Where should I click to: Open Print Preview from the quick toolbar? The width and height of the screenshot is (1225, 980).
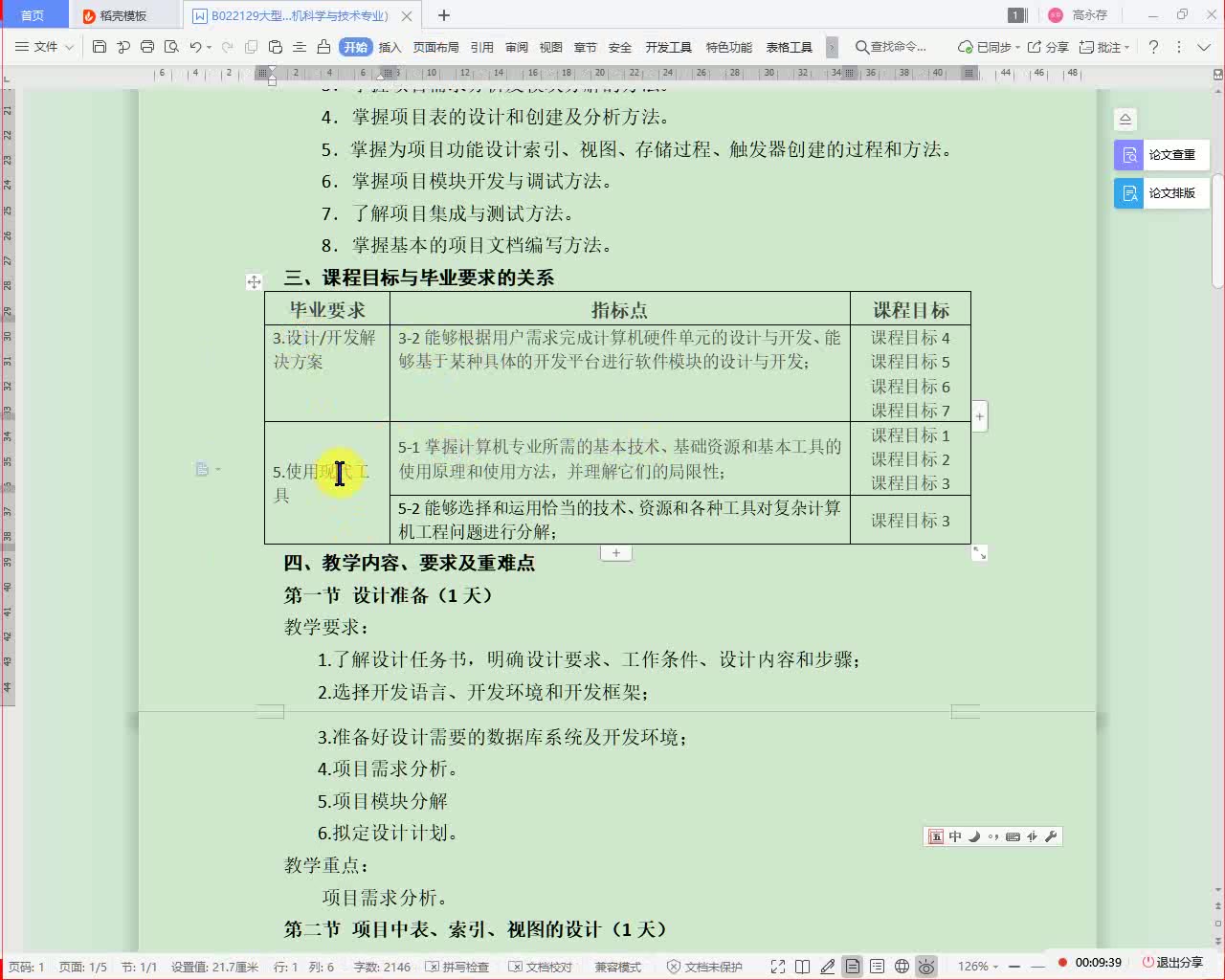click(171, 47)
